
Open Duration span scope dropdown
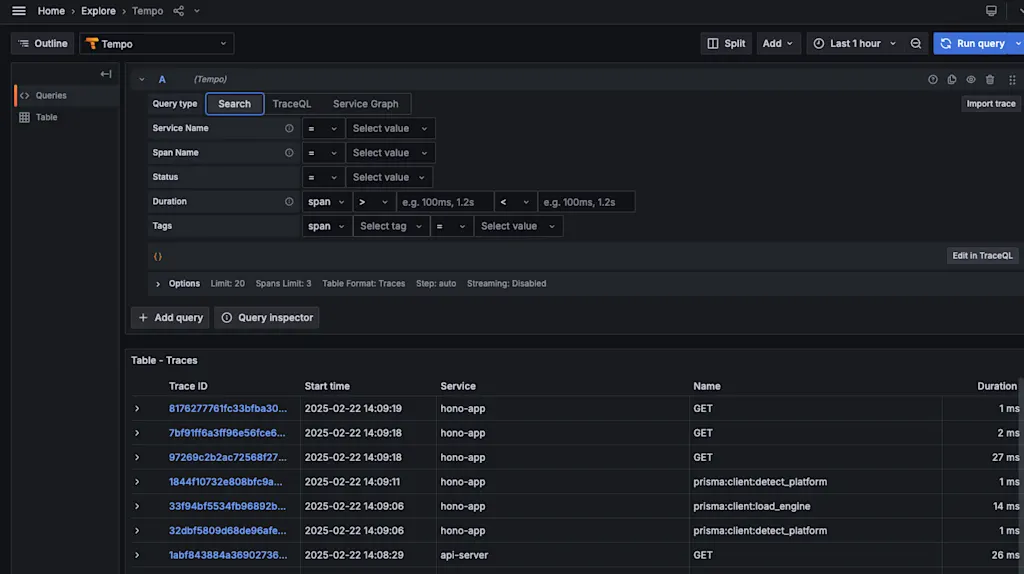[x=327, y=202]
